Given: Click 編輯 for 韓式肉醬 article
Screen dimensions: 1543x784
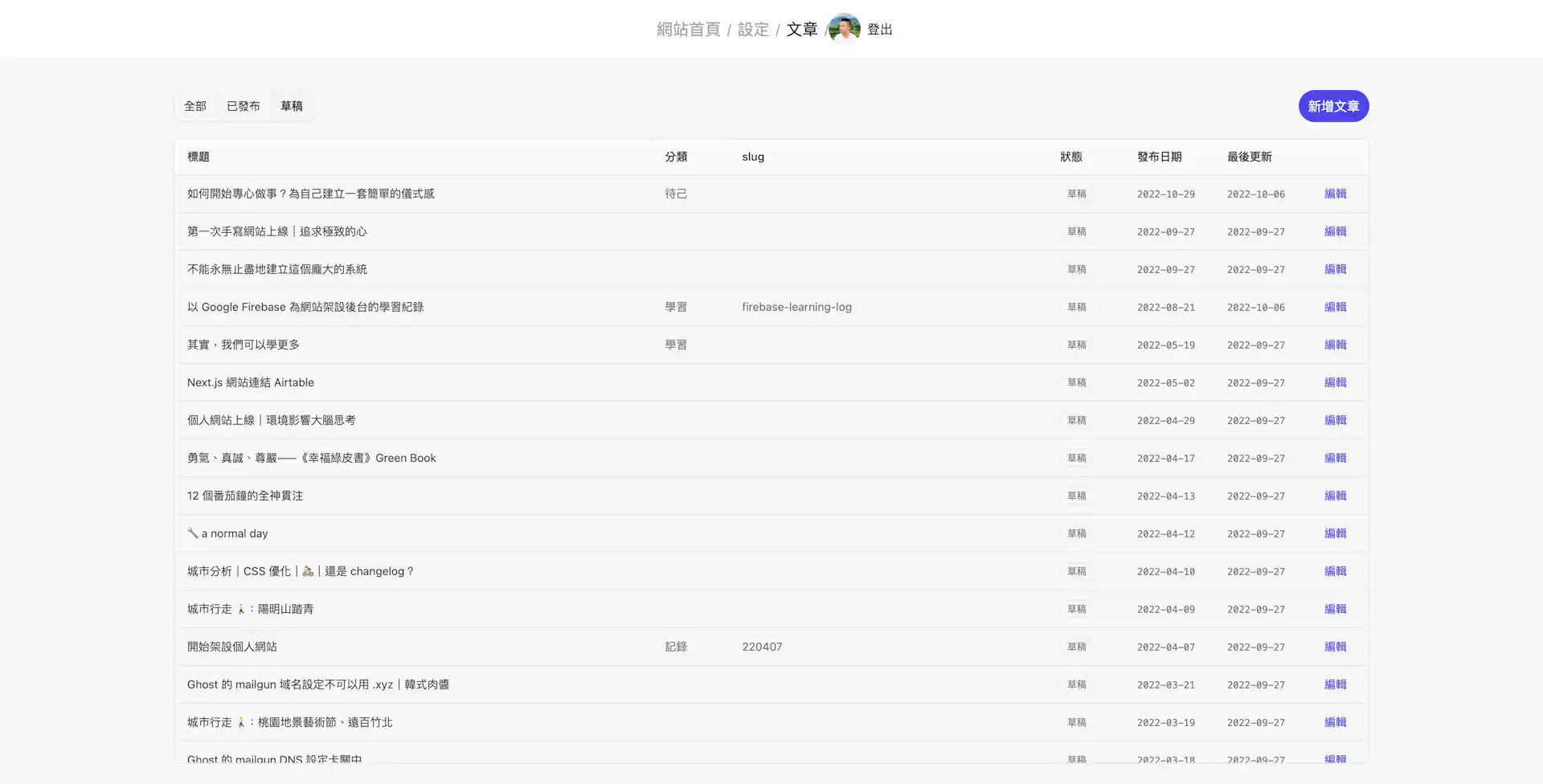Looking at the screenshot, I should tap(1335, 684).
